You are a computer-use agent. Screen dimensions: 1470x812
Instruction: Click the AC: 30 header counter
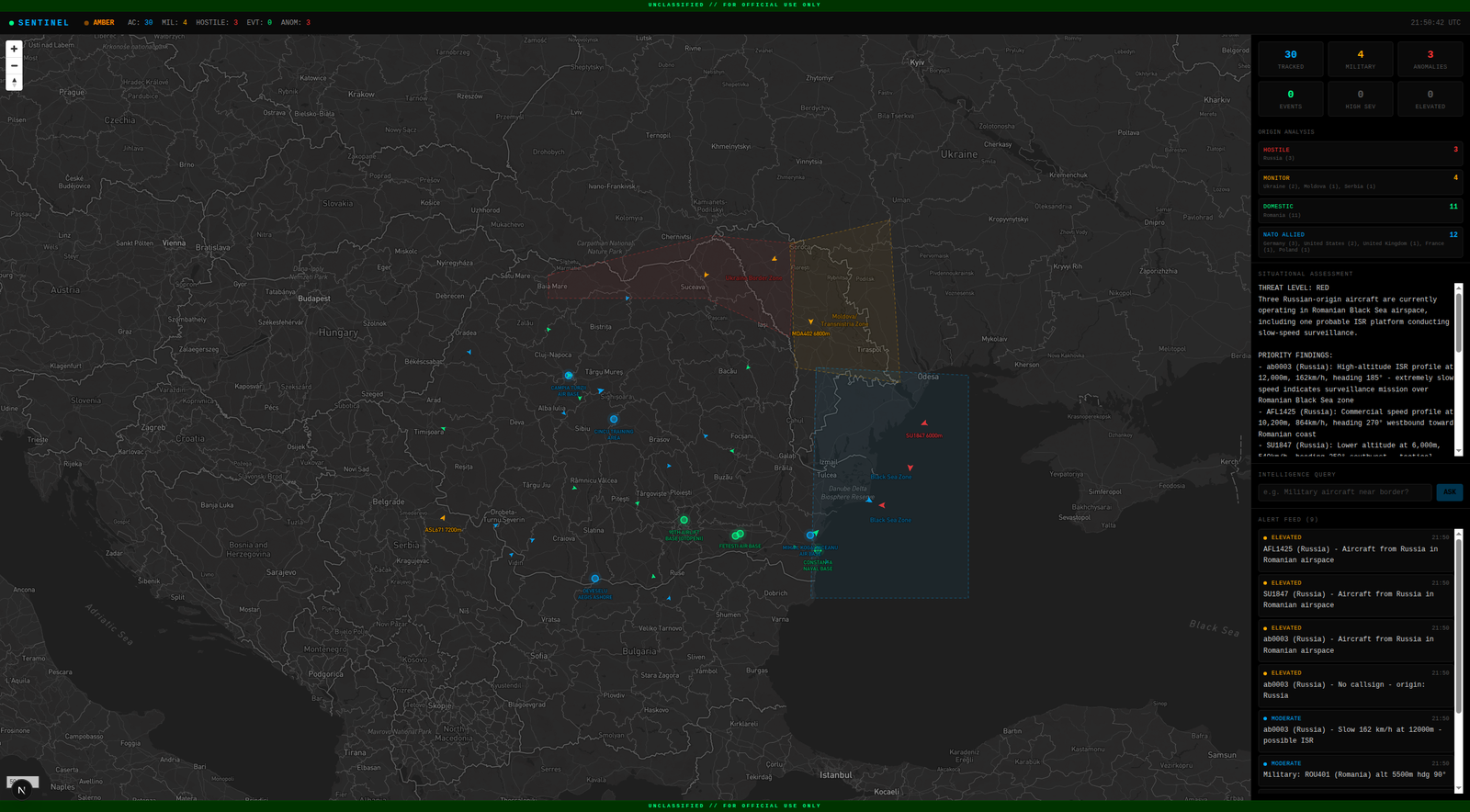click(140, 22)
